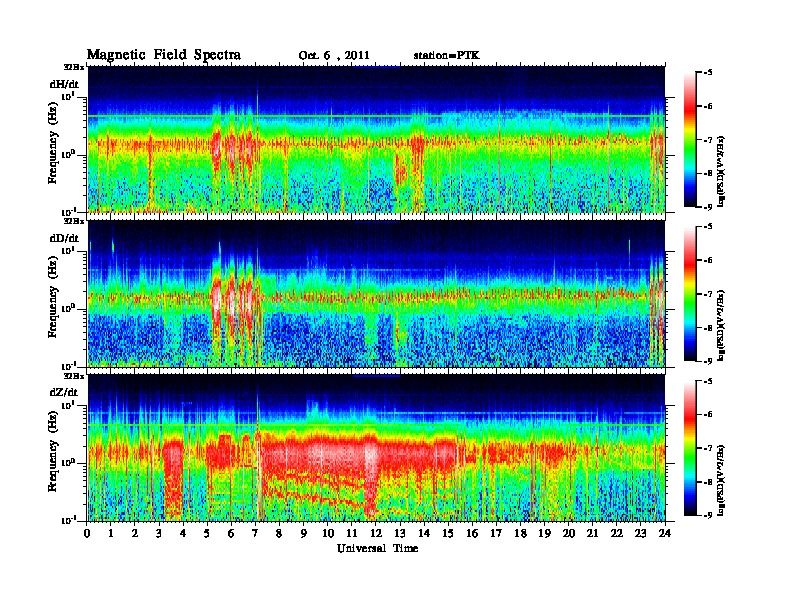Click the 10⁰ frequency tick of dH/dt panel

coord(69,154)
